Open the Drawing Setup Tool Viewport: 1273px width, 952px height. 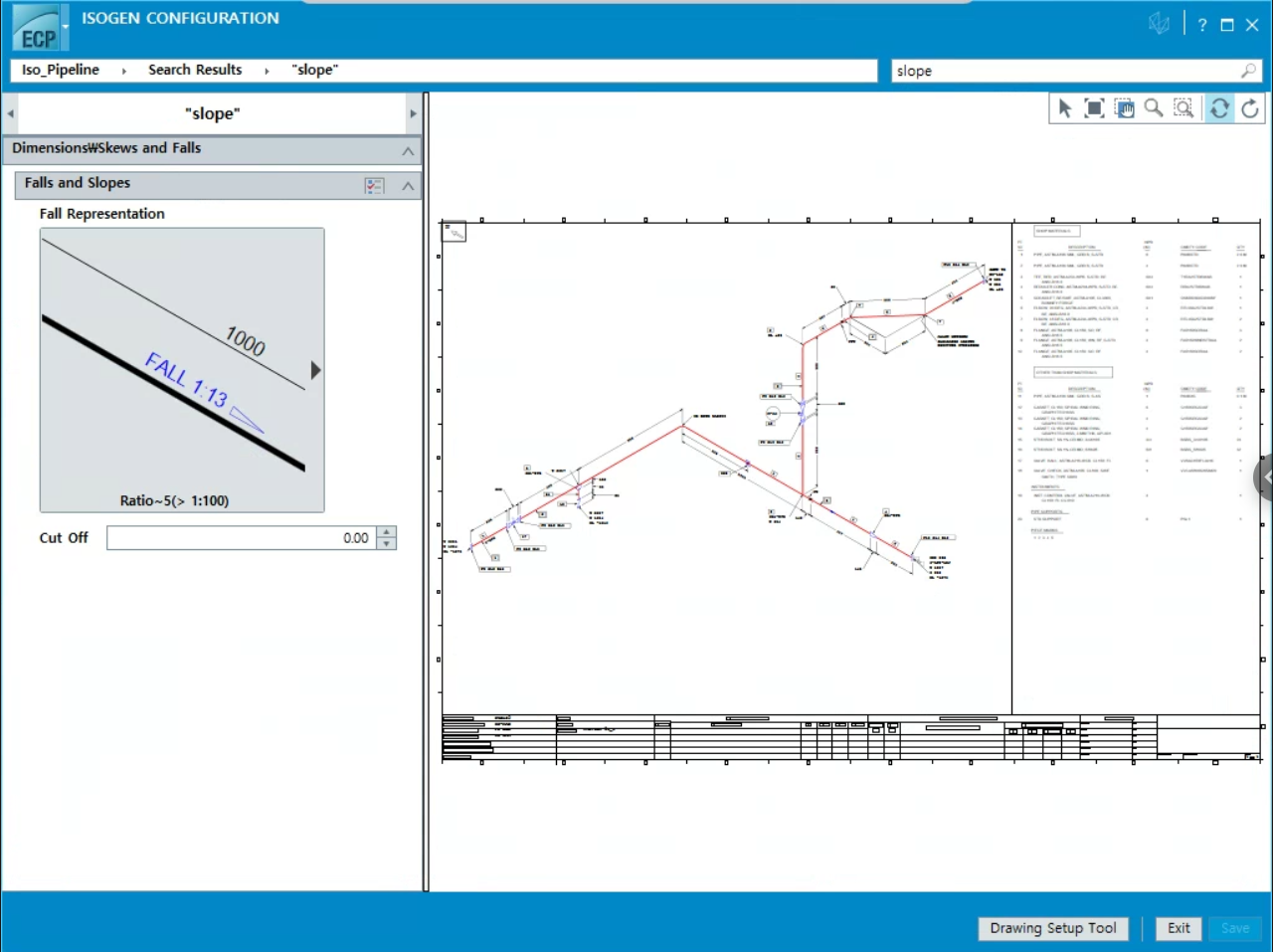pos(1053,928)
